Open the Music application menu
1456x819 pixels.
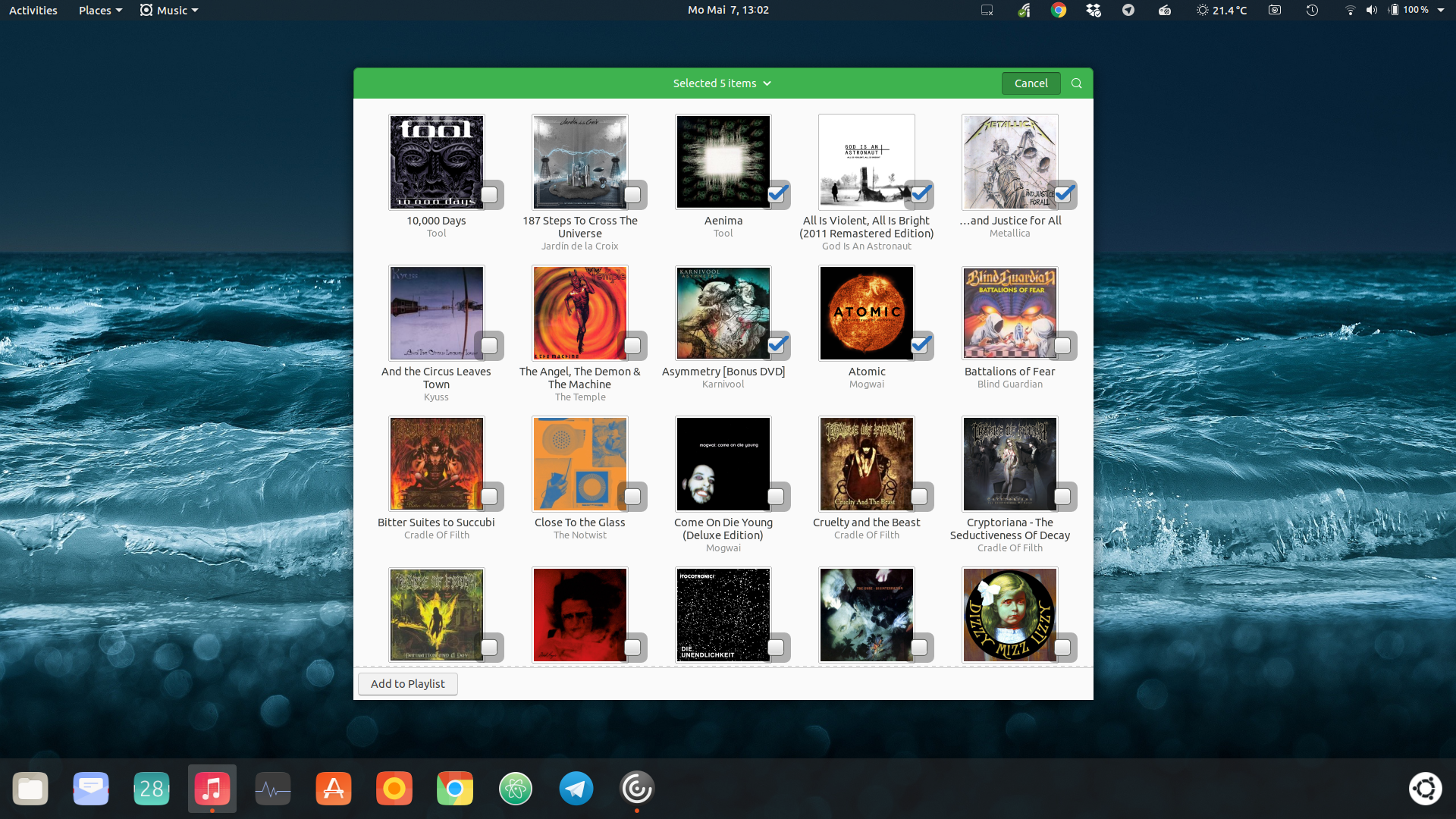[x=170, y=10]
